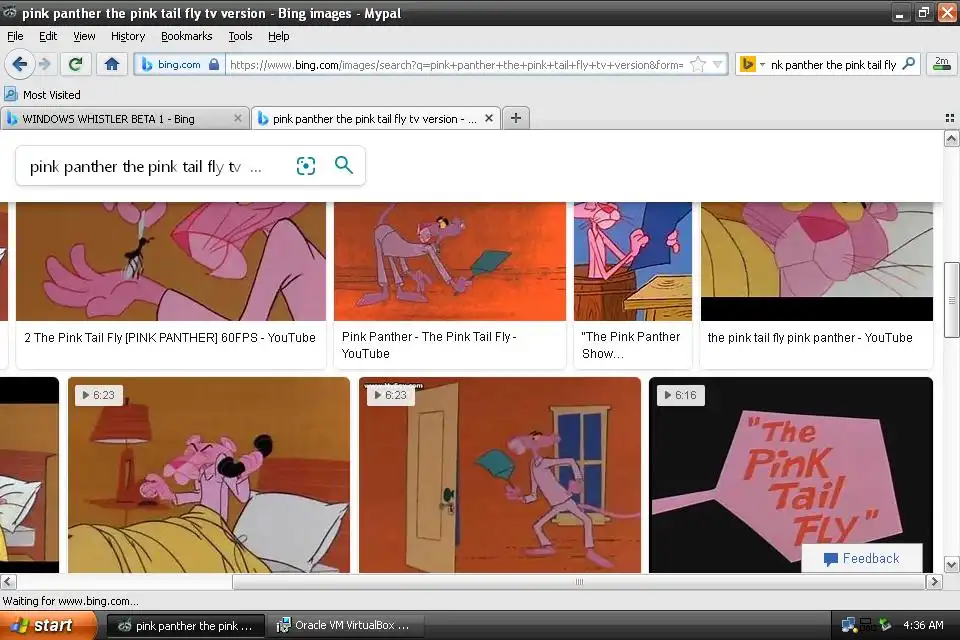This screenshot has width=960, height=640.
Task: Close the pink panther tab
Action: coord(489,118)
